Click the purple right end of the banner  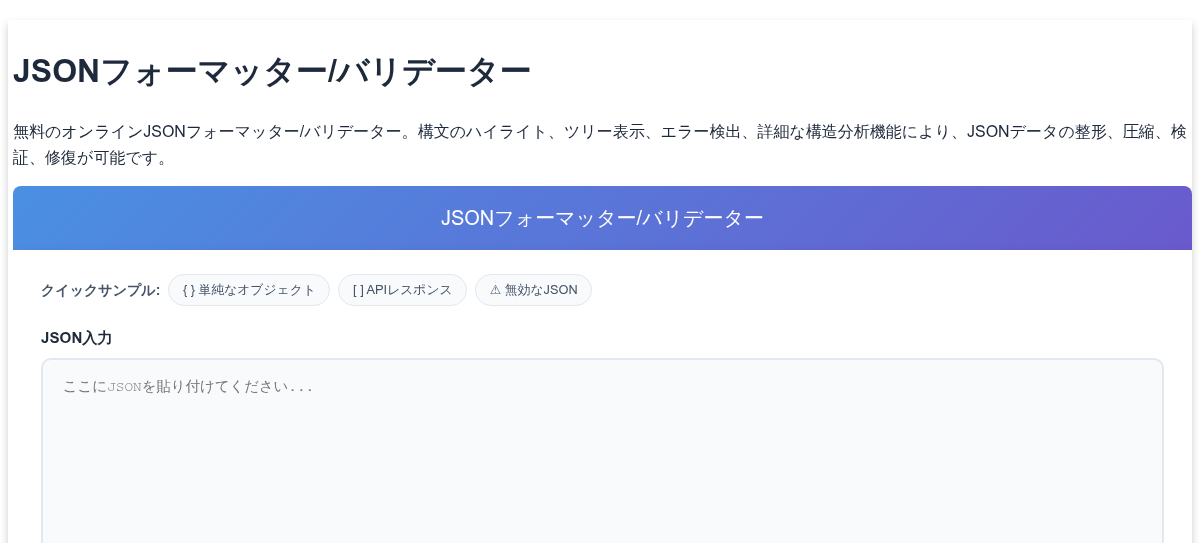tap(1150, 218)
